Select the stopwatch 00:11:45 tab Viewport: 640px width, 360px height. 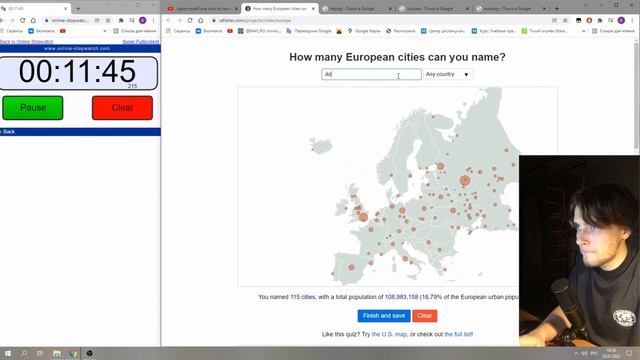(x=35, y=9)
